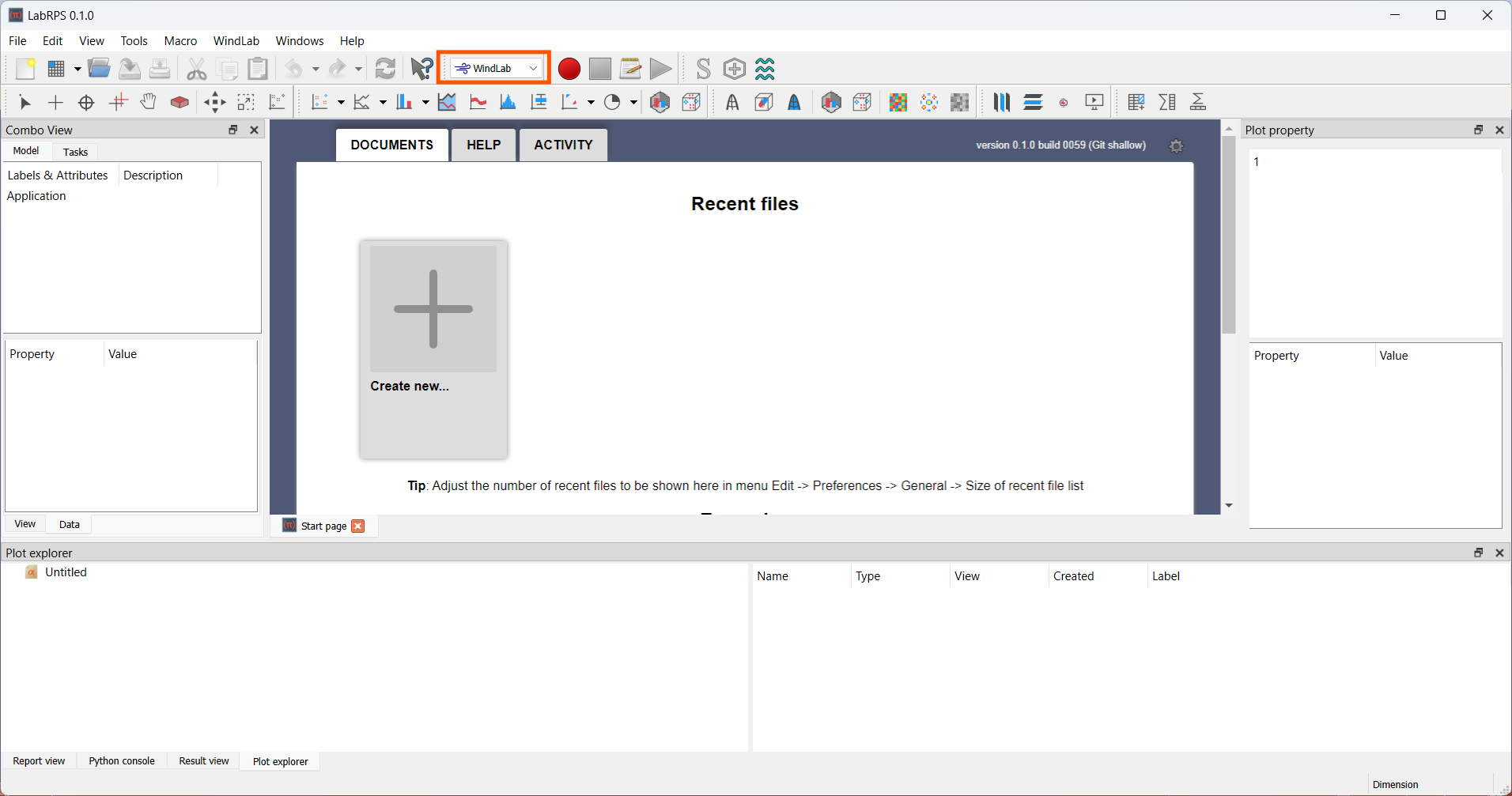Expand the scatter plot dropdown arrow
1512x796 pixels.
tap(341, 102)
